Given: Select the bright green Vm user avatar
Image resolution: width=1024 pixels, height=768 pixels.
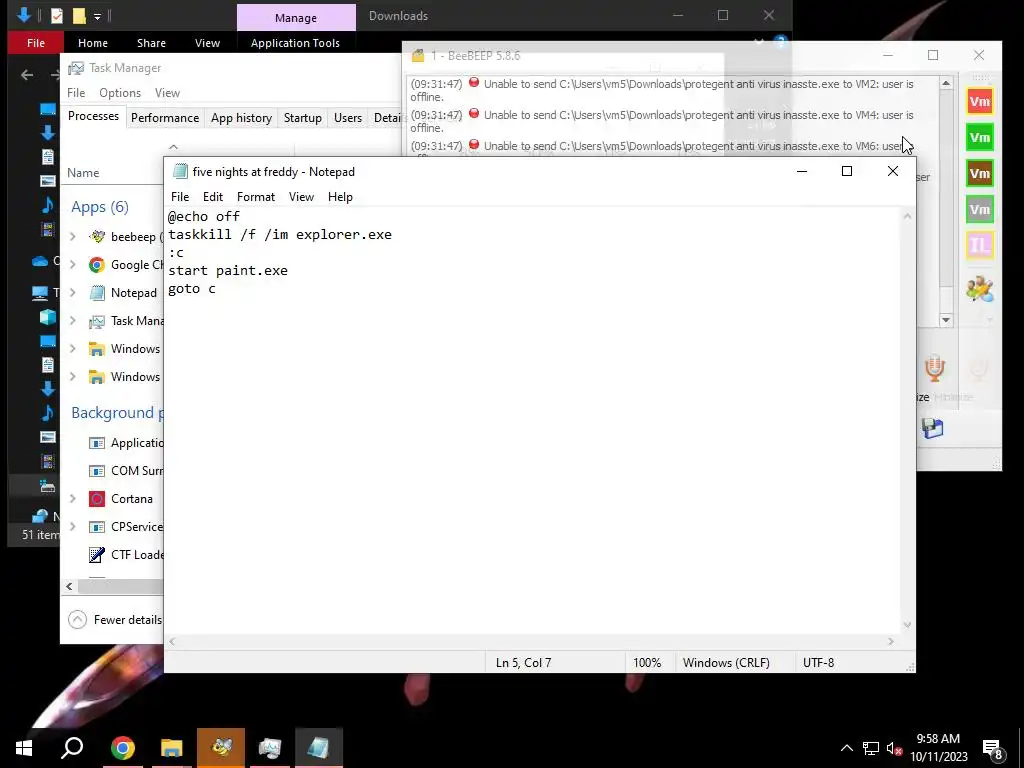Looking at the screenshot, I should (980, 137).
